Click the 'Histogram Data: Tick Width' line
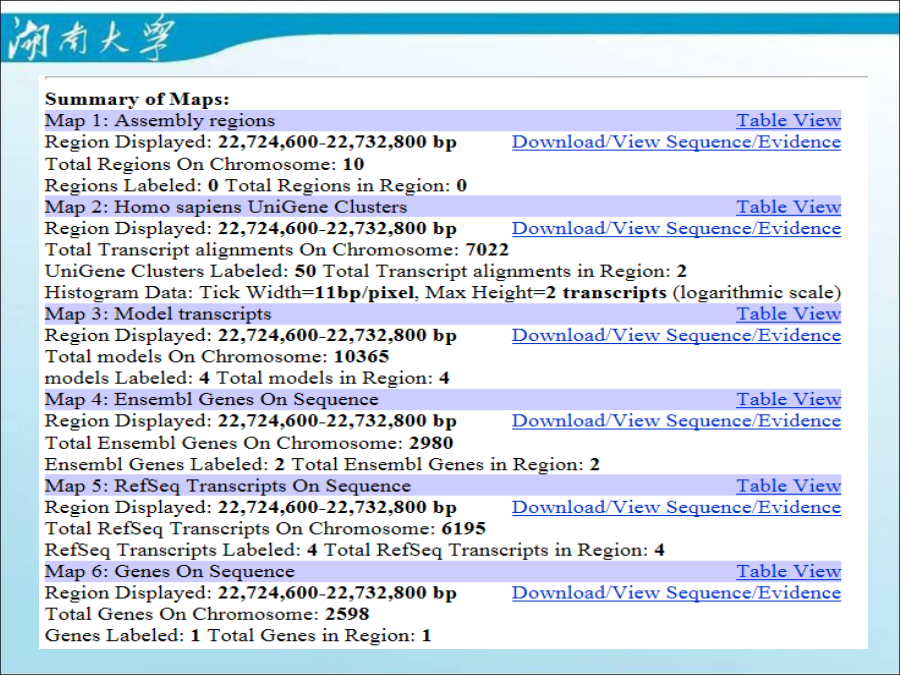 click(x=443, y=293)
